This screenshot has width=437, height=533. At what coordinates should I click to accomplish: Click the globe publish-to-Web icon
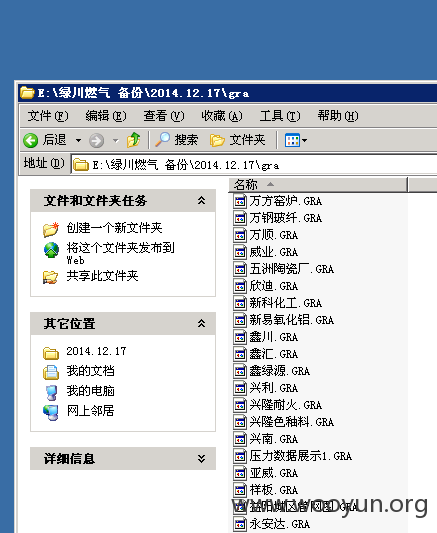coord(51,250)
